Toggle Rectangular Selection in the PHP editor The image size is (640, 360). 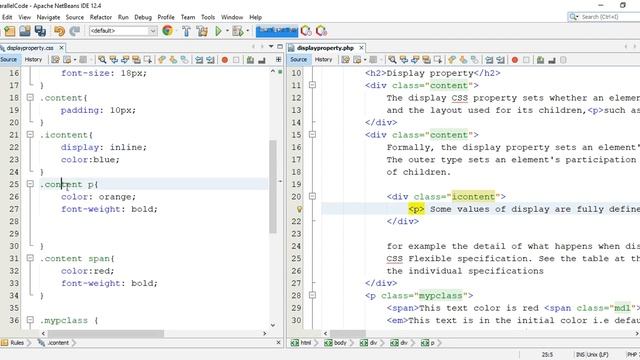[438, 60]
